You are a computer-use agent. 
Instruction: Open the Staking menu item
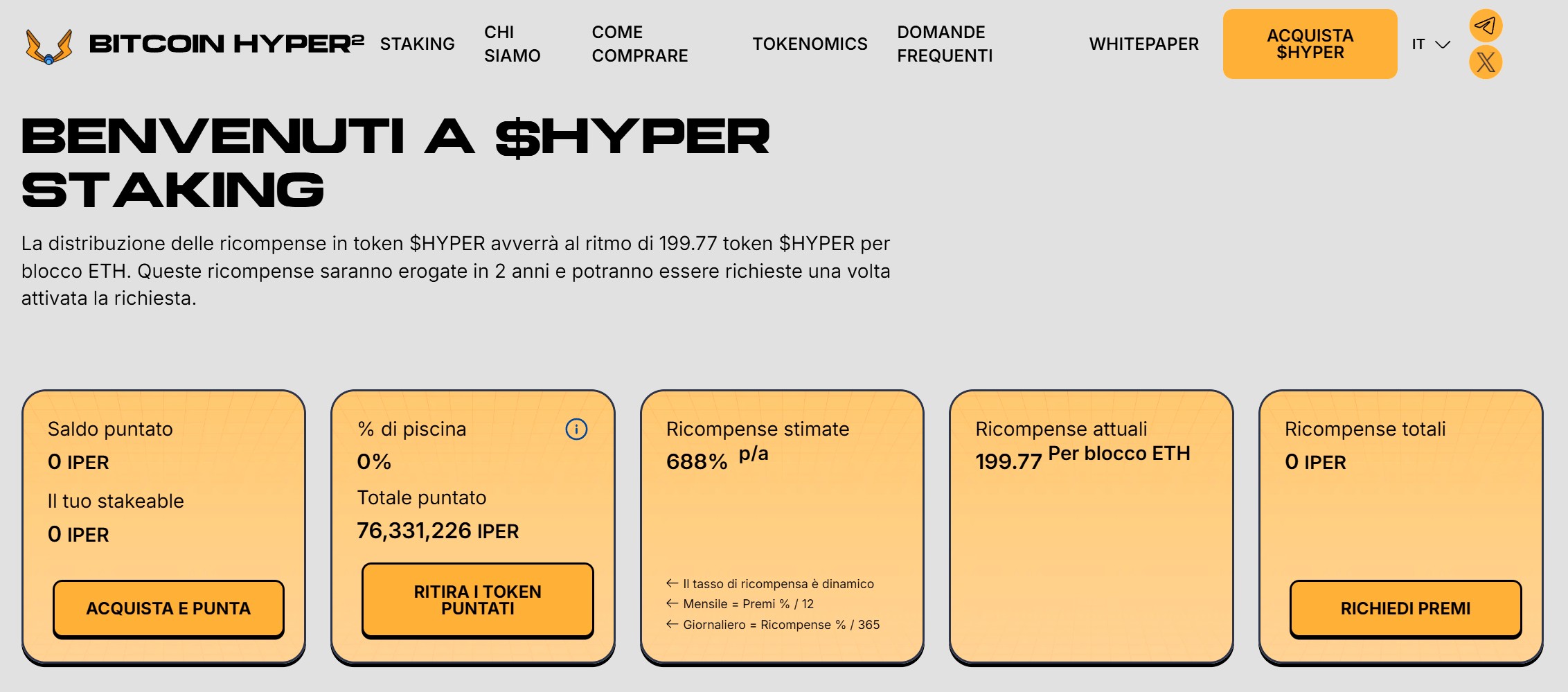tap(418, 44)
